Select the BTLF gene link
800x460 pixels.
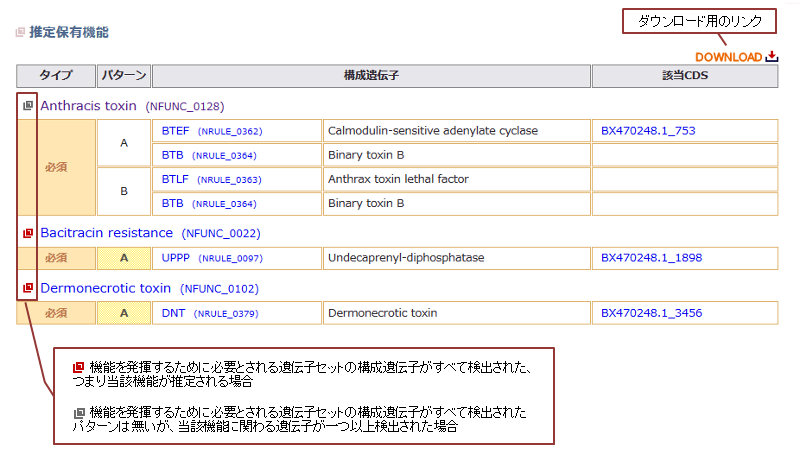click(x=176, y=180)
